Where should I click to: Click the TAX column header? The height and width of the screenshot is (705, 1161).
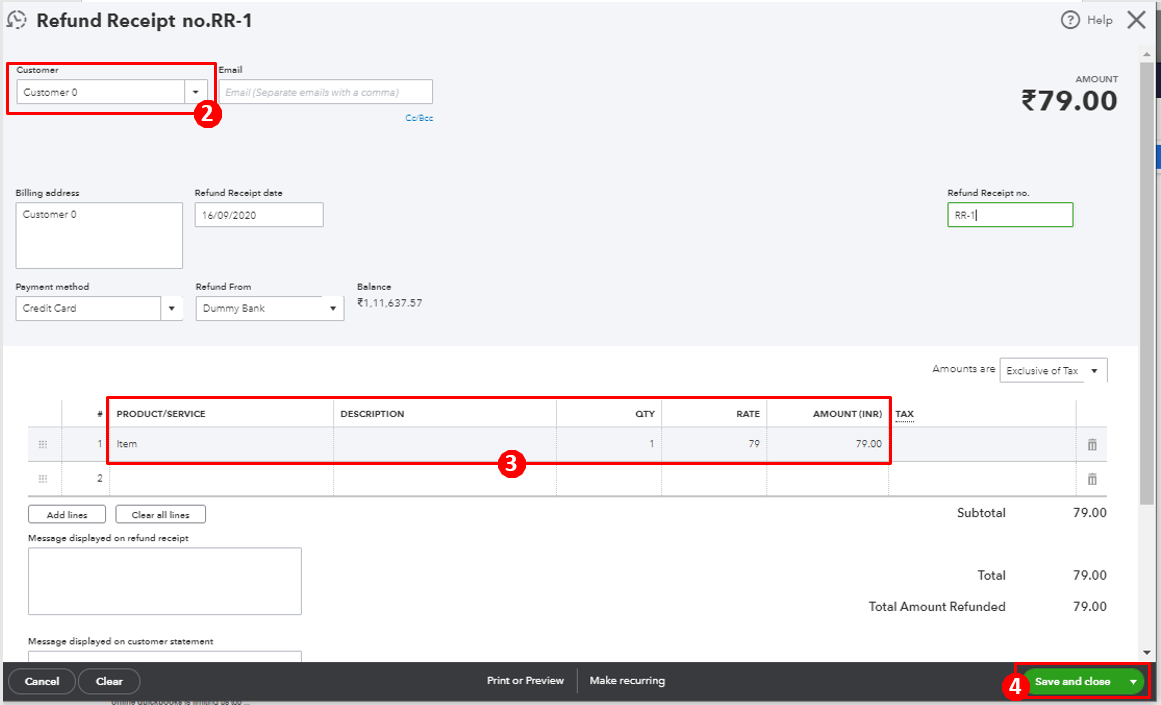coord(904,414)
